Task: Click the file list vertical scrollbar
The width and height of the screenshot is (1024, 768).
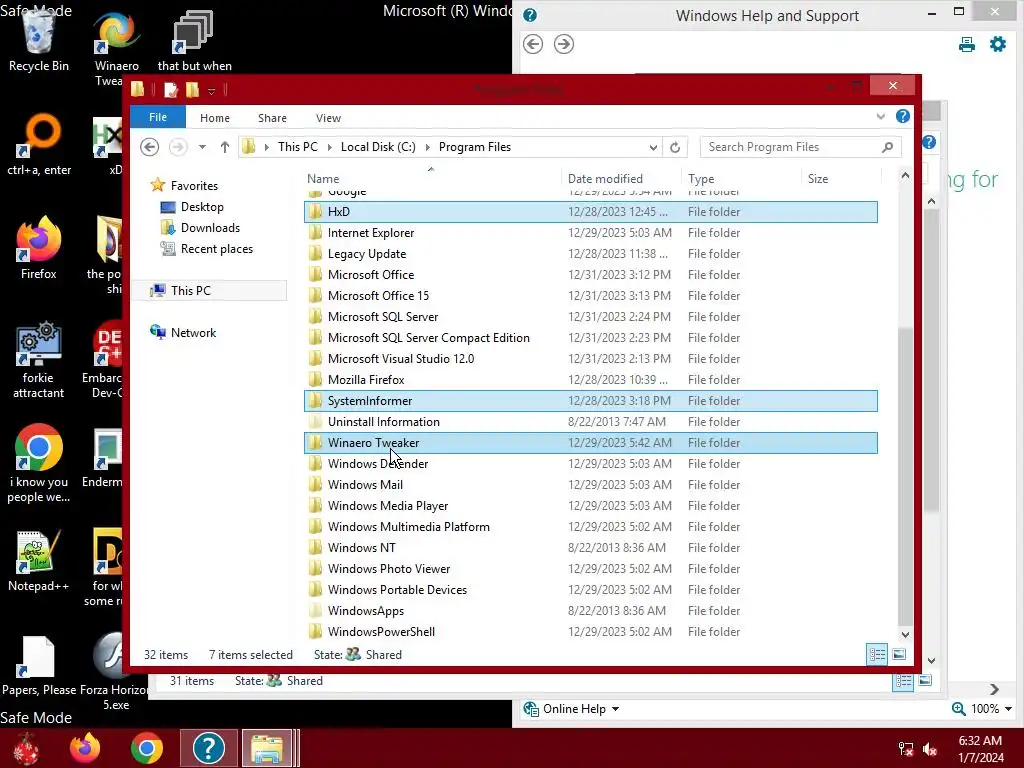Action: [905, 475]
